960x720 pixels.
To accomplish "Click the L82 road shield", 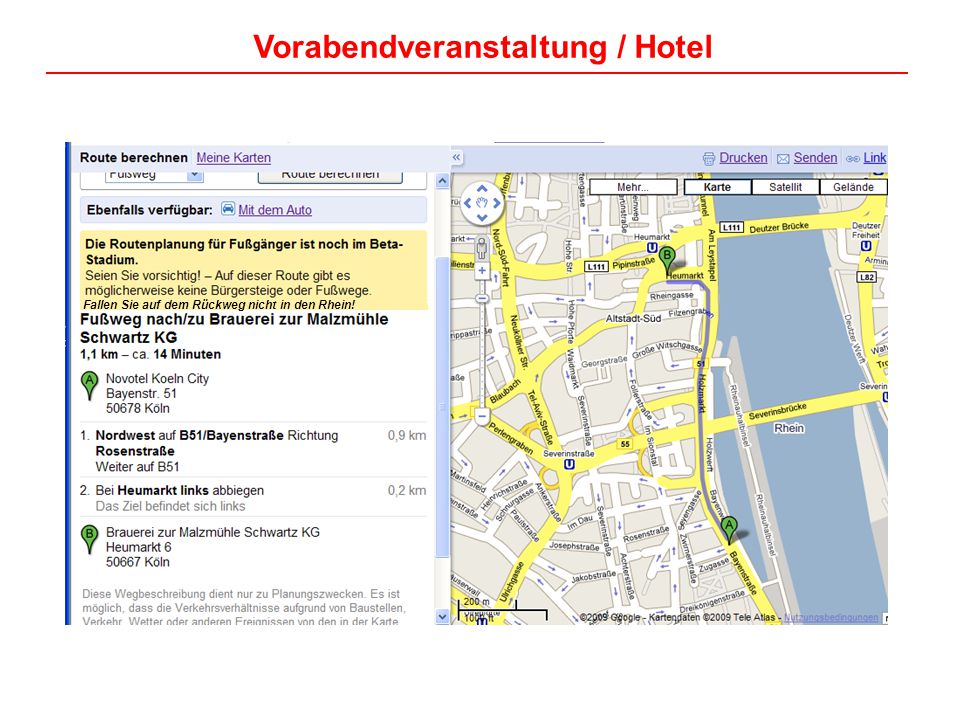I will tap(866, 277).
